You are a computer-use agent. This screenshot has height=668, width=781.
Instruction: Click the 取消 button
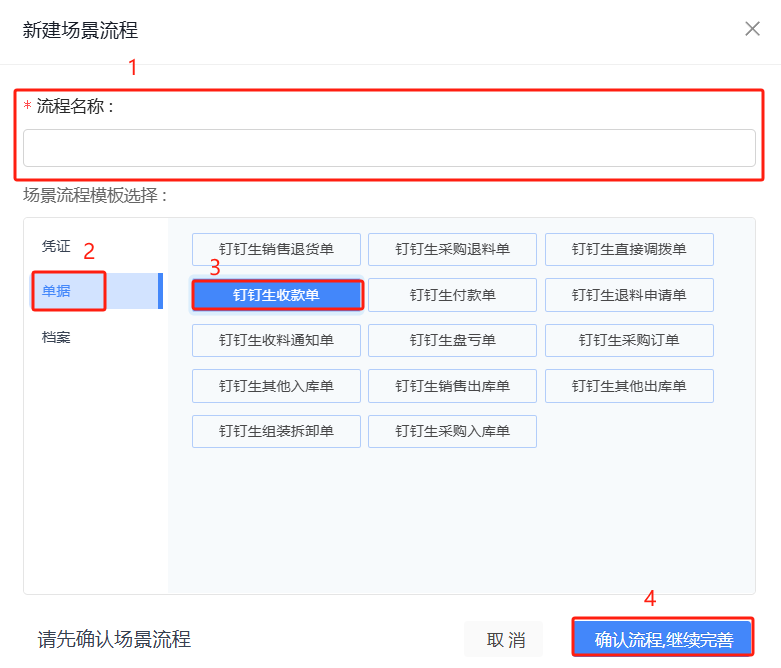tap(504, 639)
